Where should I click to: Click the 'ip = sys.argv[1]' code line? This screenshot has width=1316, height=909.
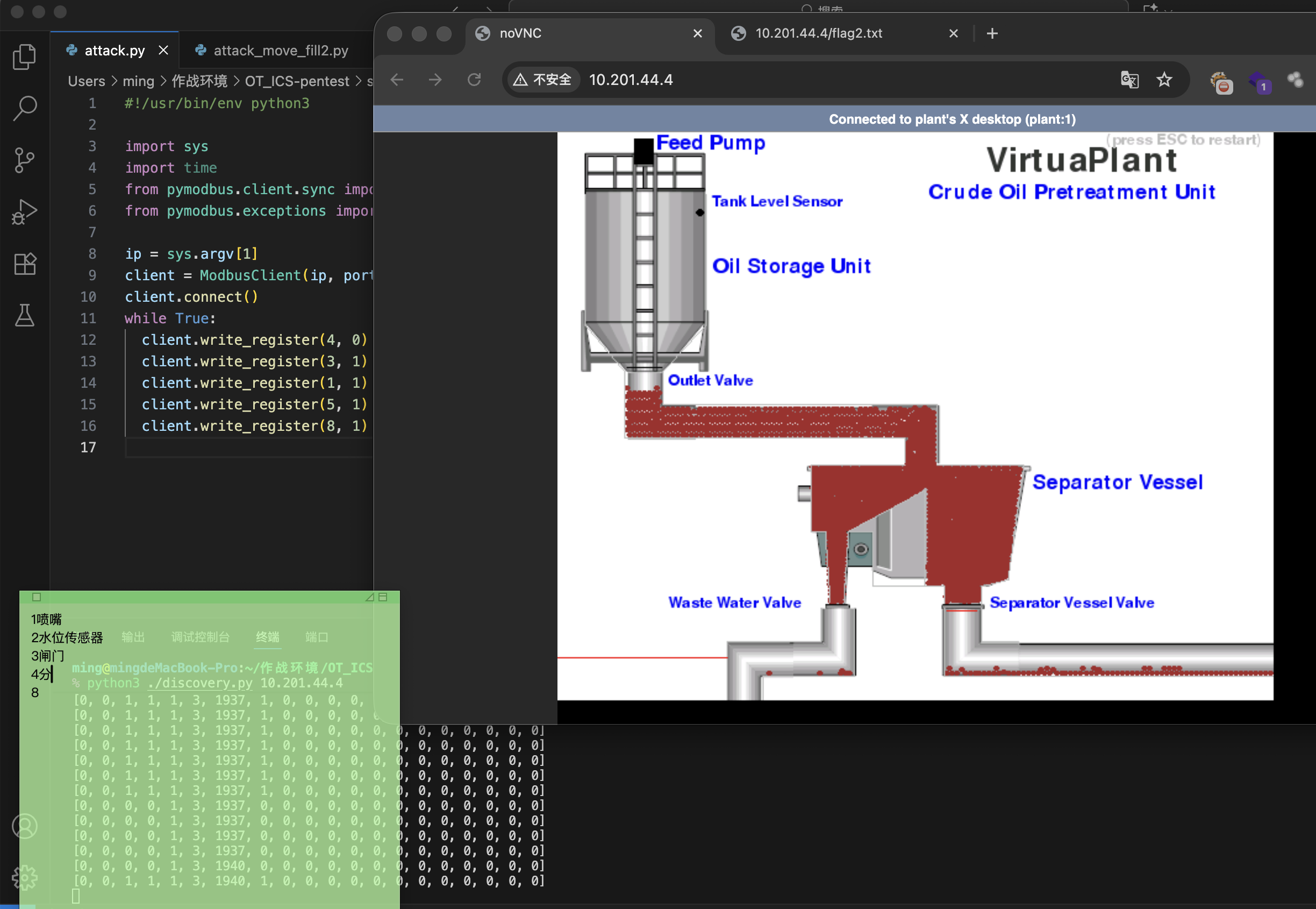[191, 253]
